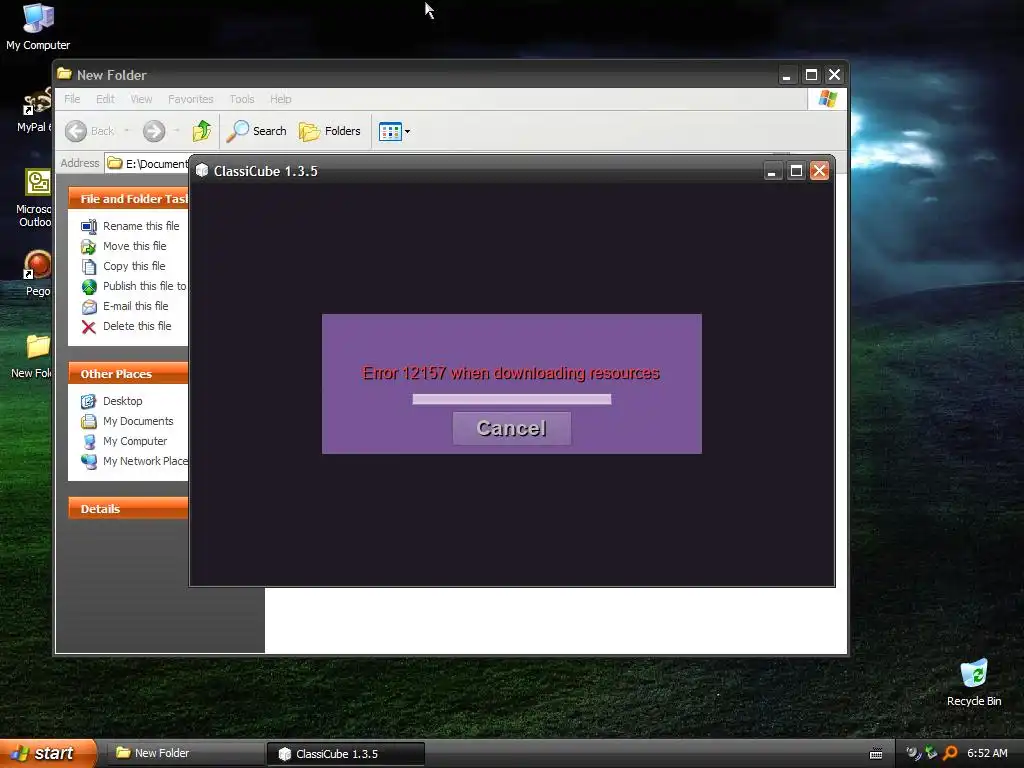Click the keyboard icon in the taskbar
The width and height of the screenshot is (1024, 768).
[x=876, y=754]
